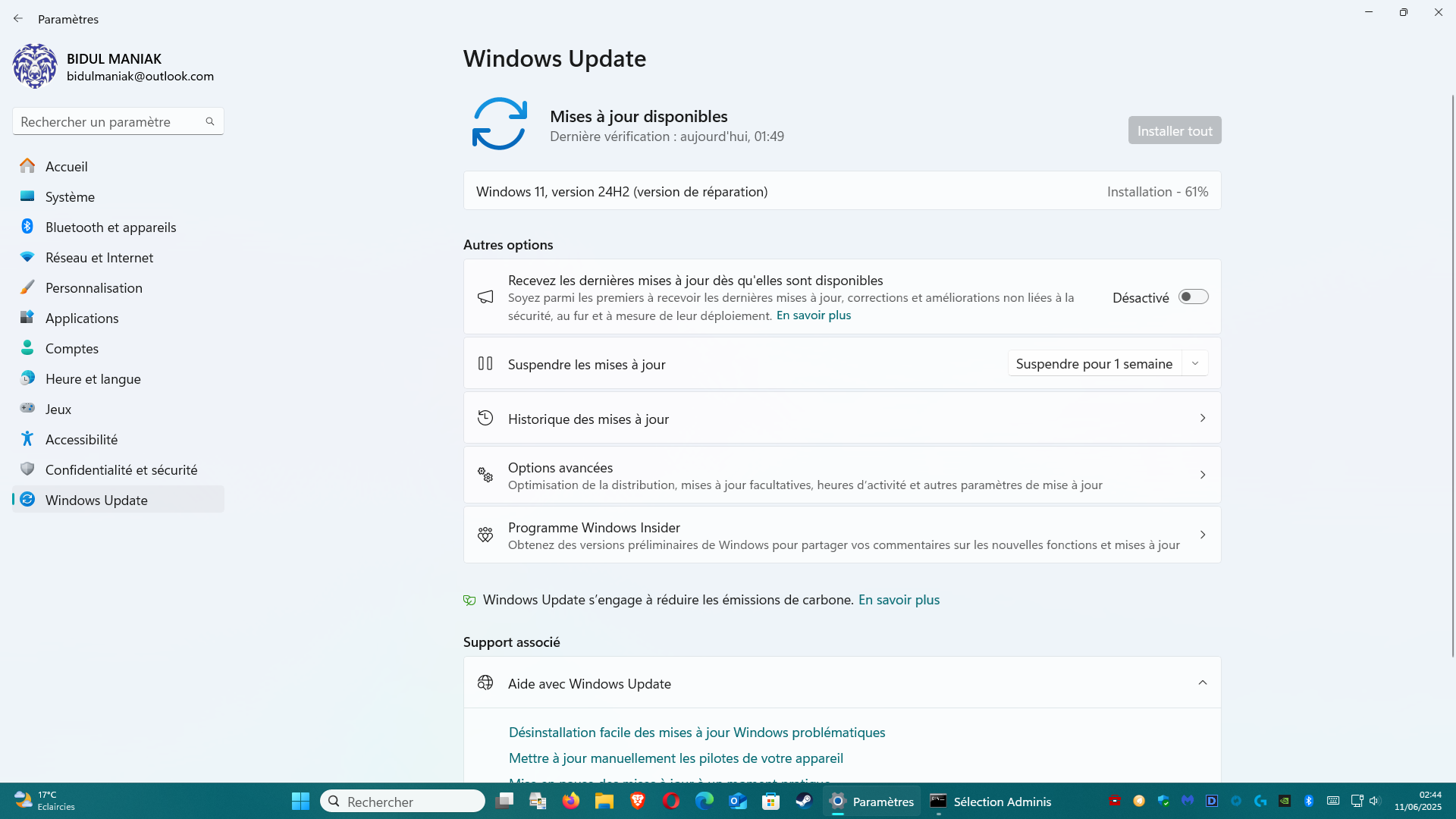The width and height of the screenshot is (1456, 819).
Task: Open Microsoft Edge from taskbar
Action: pyautogui.click(x=704, y=801)
